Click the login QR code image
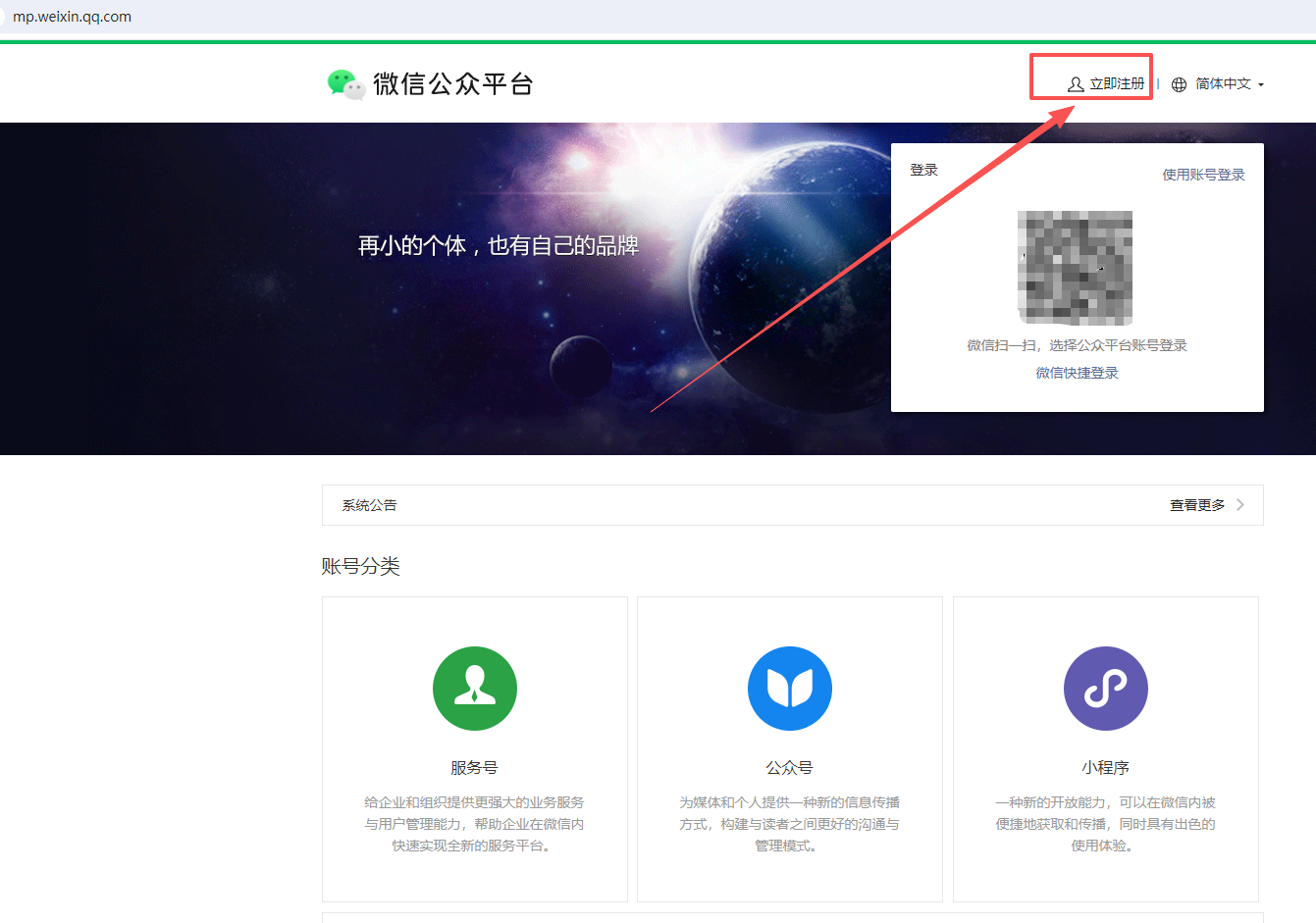 (x=1076, y=268)
